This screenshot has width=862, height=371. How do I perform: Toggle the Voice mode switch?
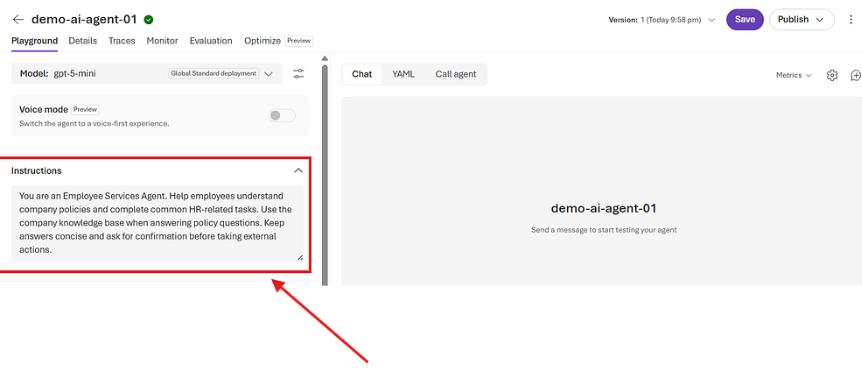pyautogui.click(x=282, y=115)
